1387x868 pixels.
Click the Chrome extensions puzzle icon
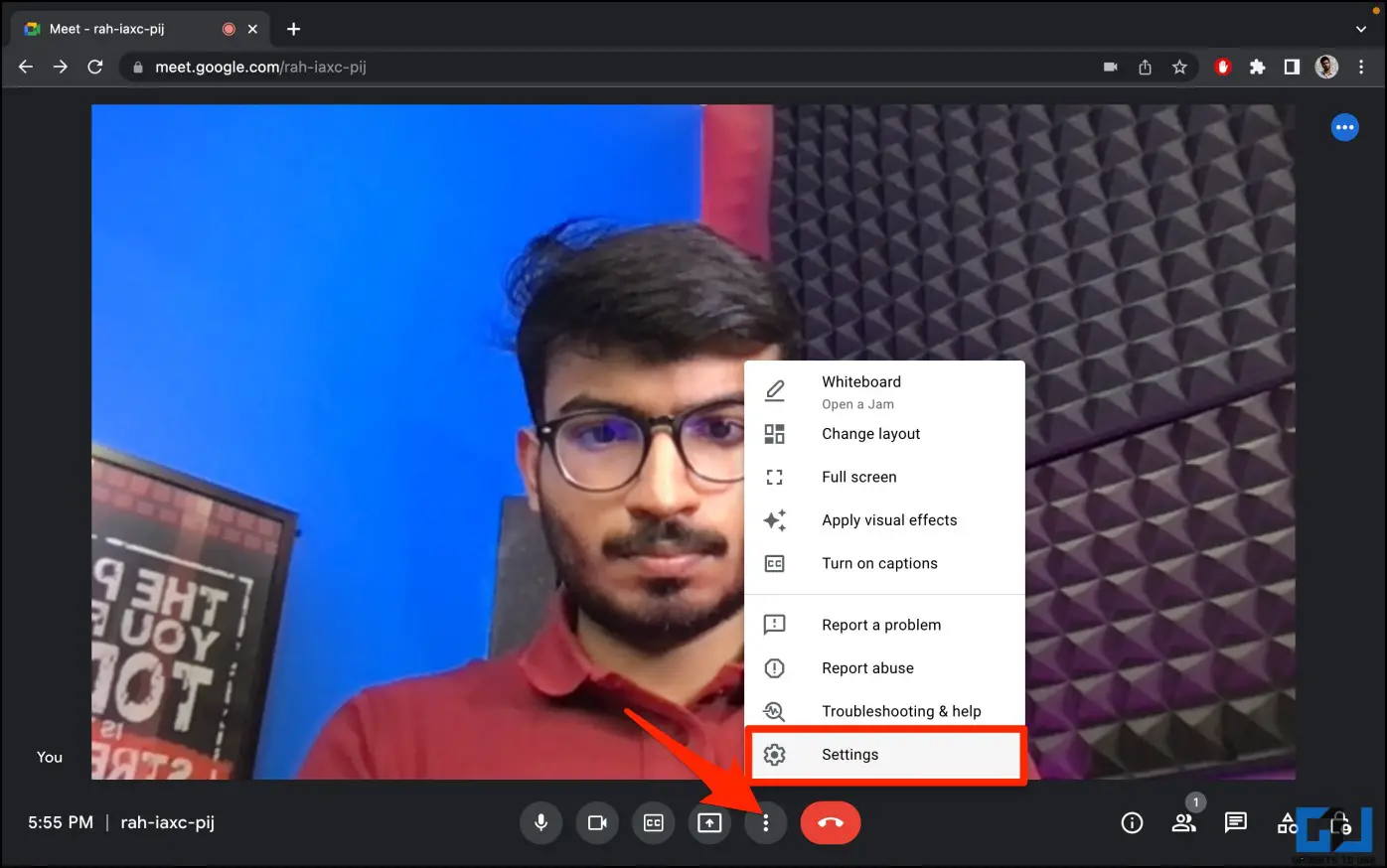[1257, 67]
